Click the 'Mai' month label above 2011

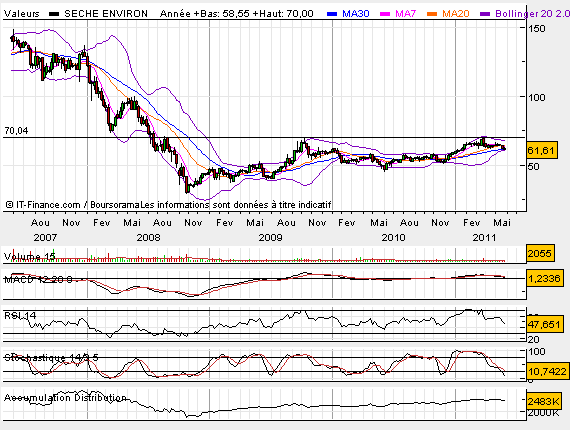(502, 222)
